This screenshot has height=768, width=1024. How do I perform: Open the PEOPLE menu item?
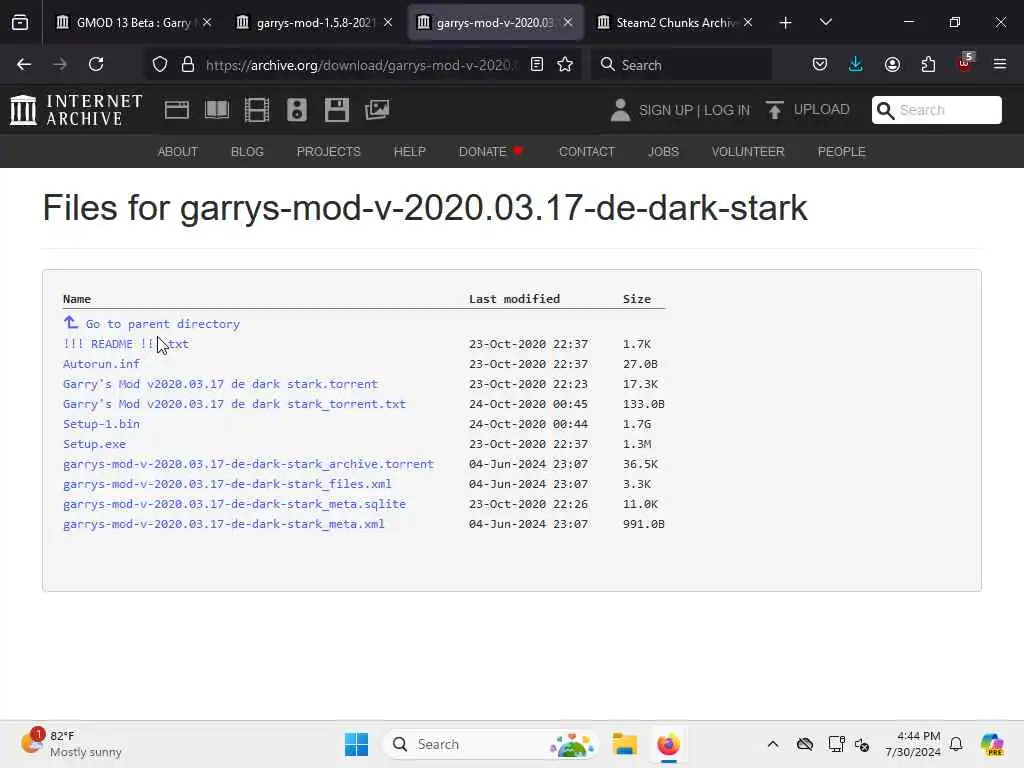click(x=842, y=152)
